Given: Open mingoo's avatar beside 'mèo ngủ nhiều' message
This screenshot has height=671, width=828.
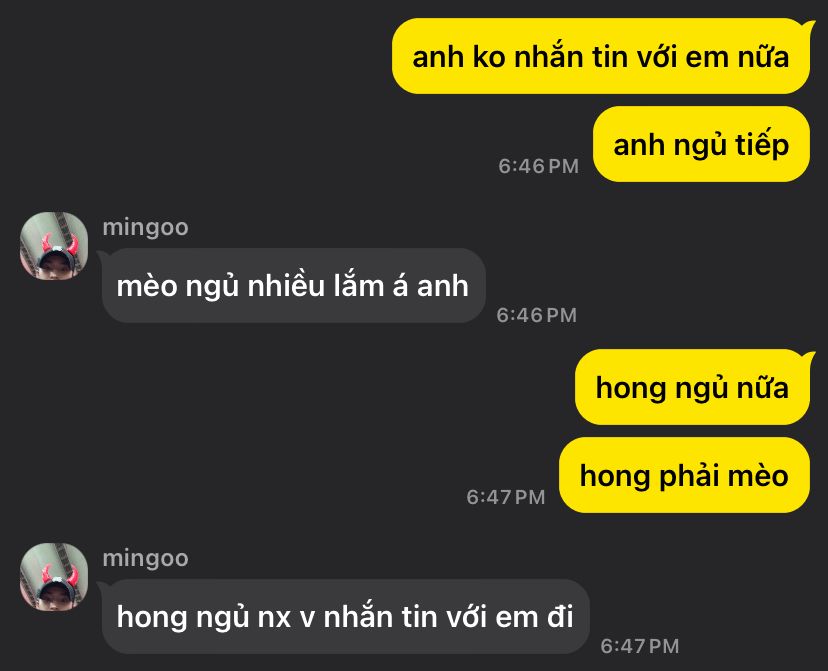Looking at the screenshot, I should point(54,246).
